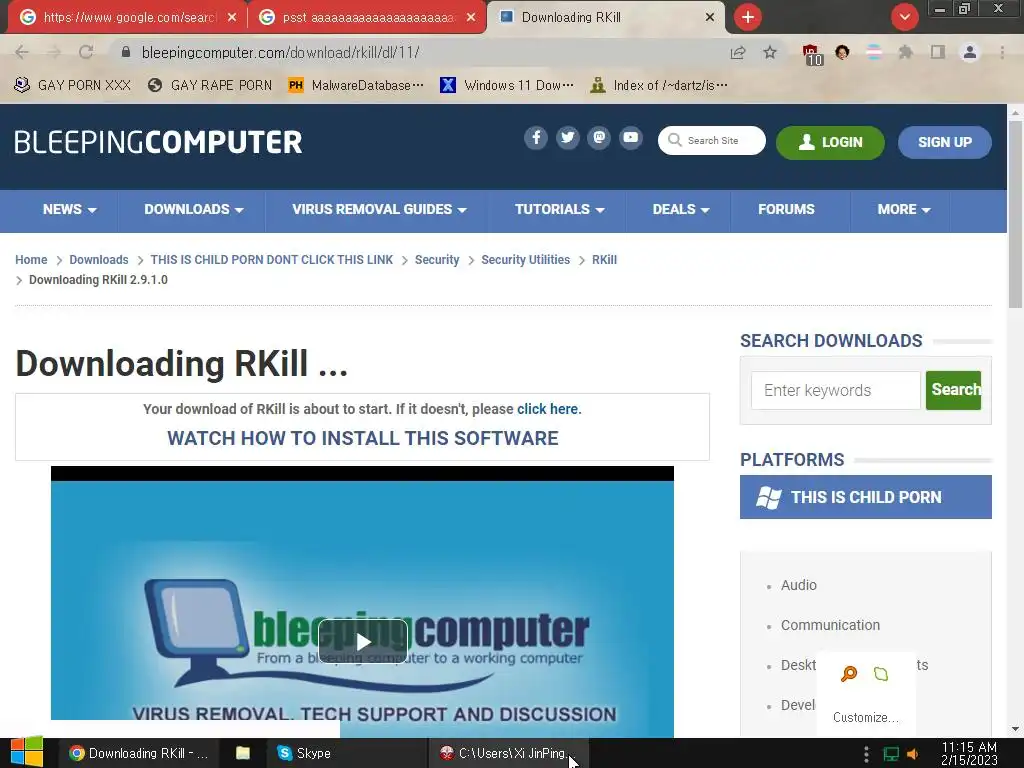Screen dimensions: 1024x768
Task: Open the red tab search chevron
Action: [x=904, y=17]
